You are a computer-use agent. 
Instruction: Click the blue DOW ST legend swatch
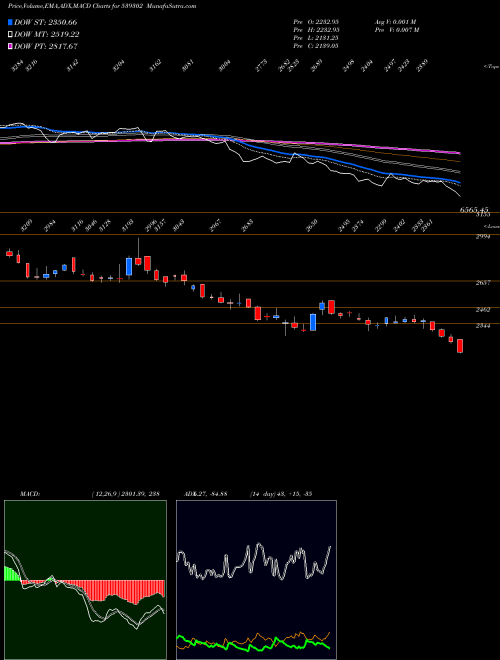point(11,22)
